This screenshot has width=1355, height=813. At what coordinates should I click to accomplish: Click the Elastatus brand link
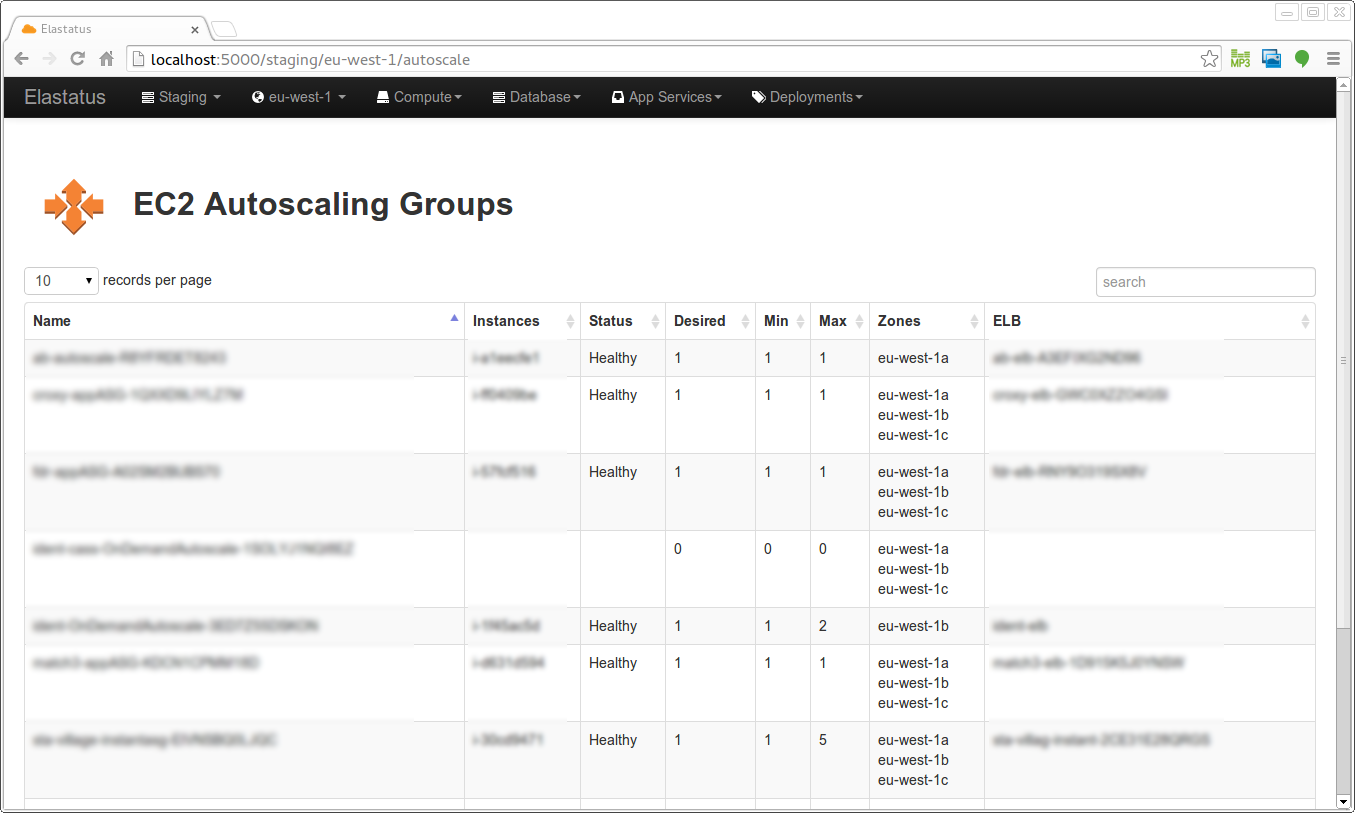click(65, 97)
